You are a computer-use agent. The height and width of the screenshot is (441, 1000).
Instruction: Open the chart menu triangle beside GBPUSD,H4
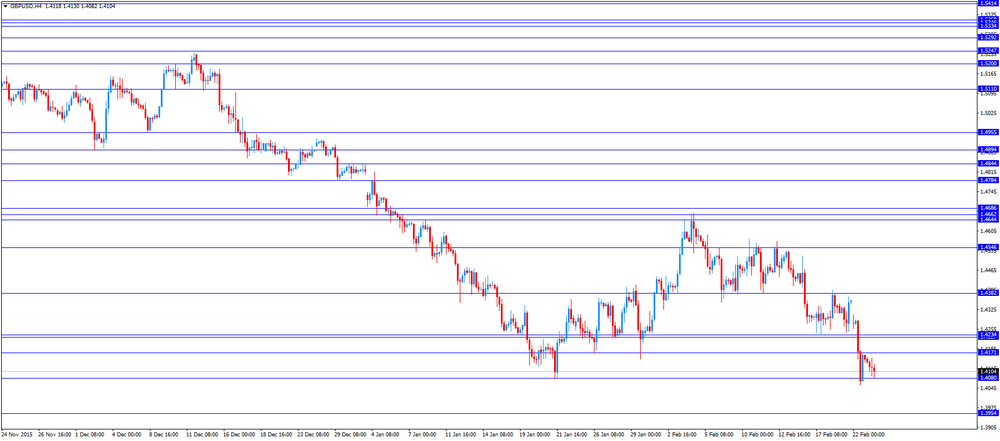[x=5, y=5]
